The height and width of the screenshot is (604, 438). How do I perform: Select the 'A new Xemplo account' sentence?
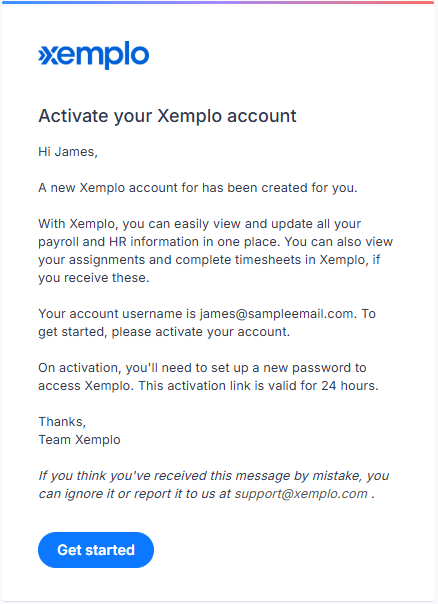click(198, 188)
